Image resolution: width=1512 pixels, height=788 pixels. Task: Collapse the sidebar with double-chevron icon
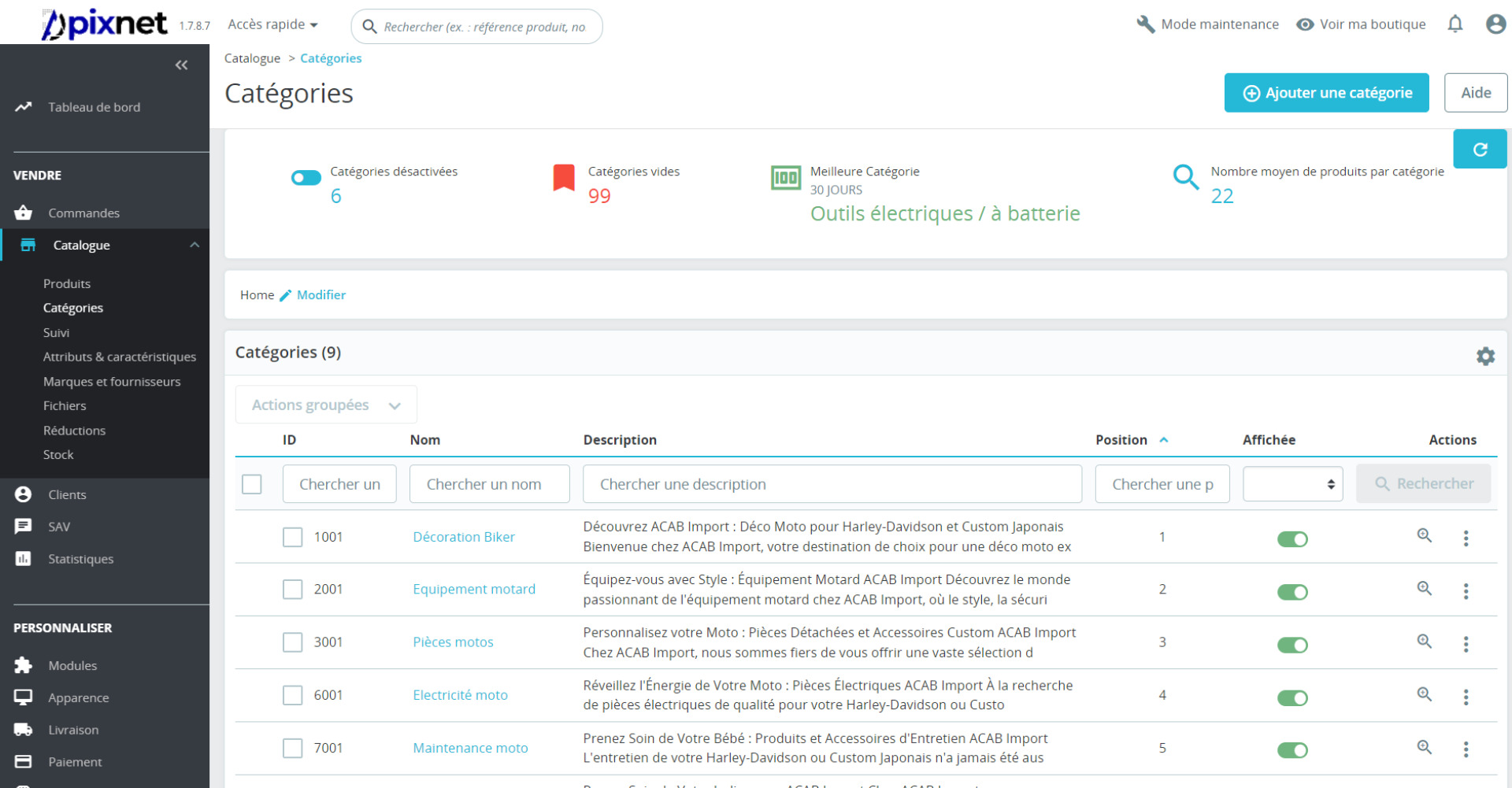coord(181,65)
